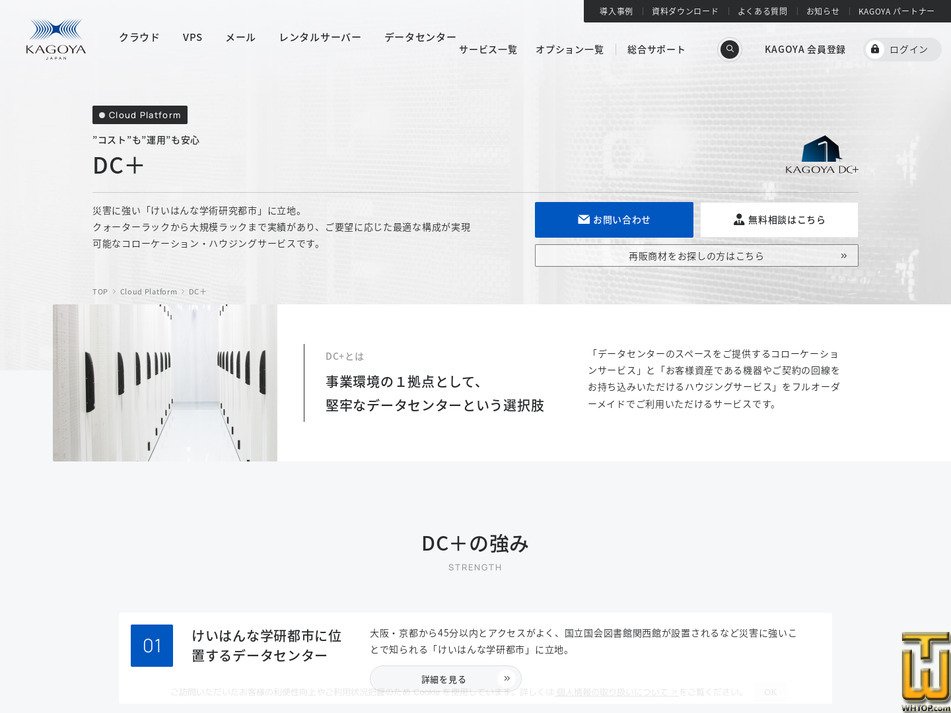Open よくある質問 link

tap(762, 11)
